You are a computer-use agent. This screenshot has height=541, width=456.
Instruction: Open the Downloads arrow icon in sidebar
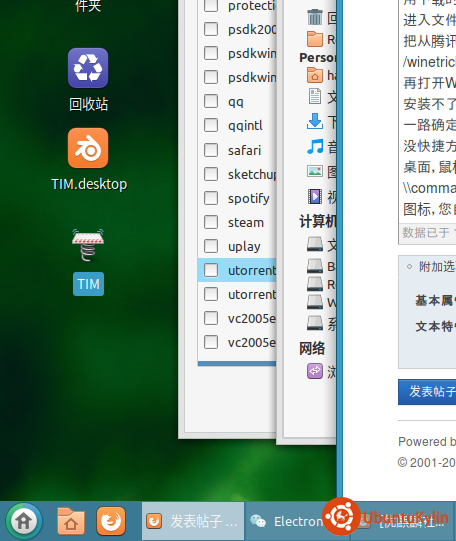pos(315,121)
